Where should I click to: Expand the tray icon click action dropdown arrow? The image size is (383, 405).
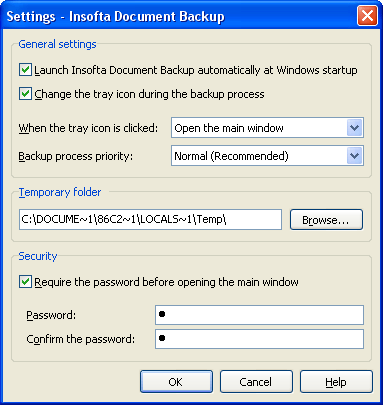pos(354,128)
